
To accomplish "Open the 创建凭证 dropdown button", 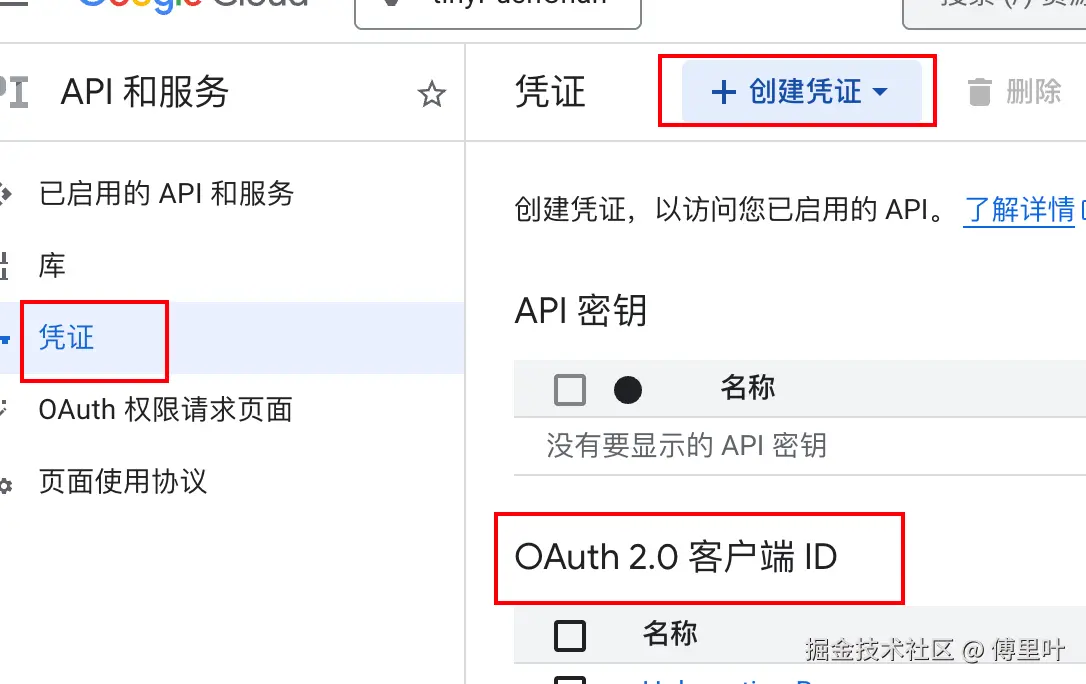I will (x=801, y=91).
